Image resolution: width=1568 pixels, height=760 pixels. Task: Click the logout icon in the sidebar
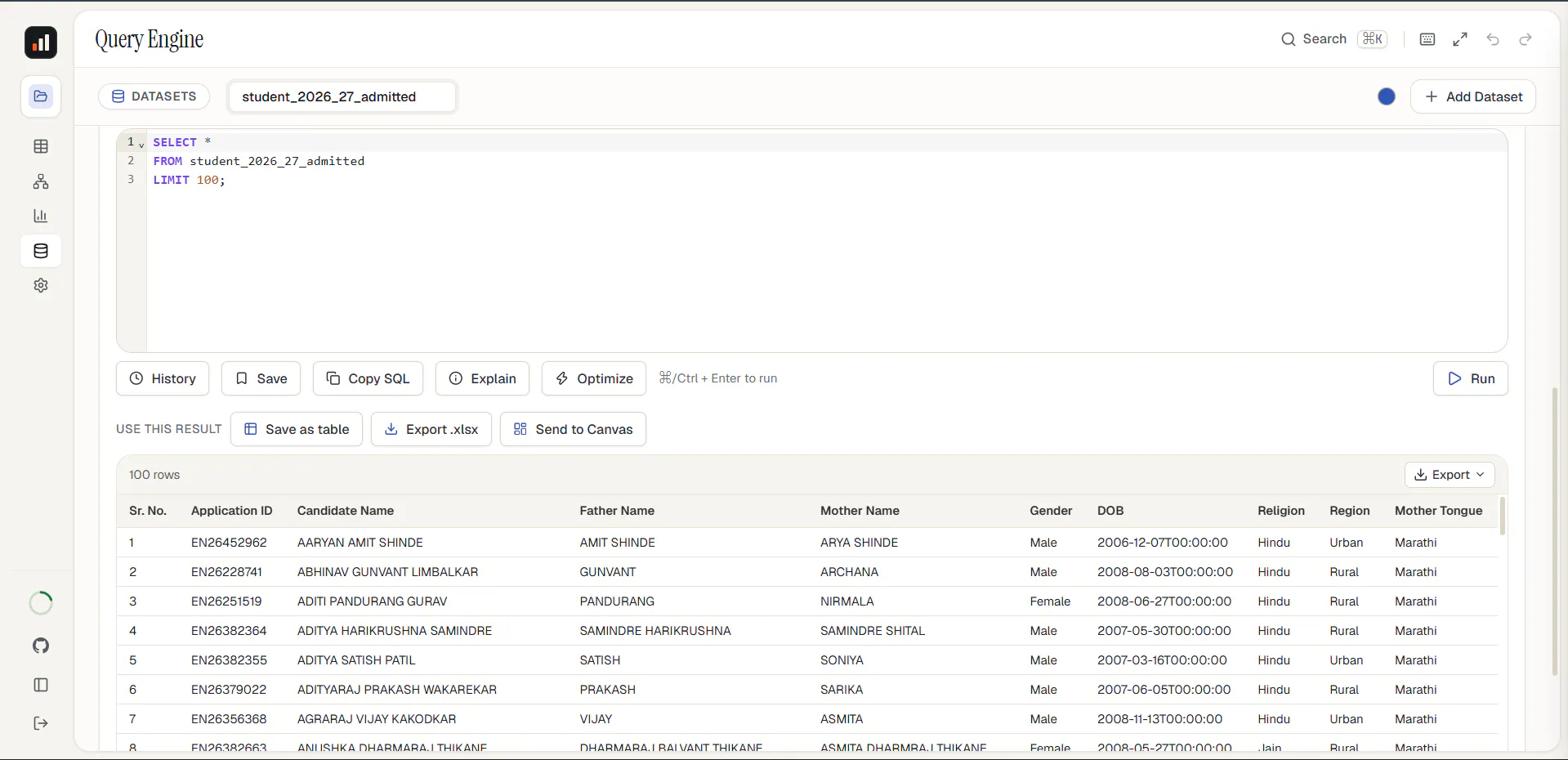pos(41,723)
